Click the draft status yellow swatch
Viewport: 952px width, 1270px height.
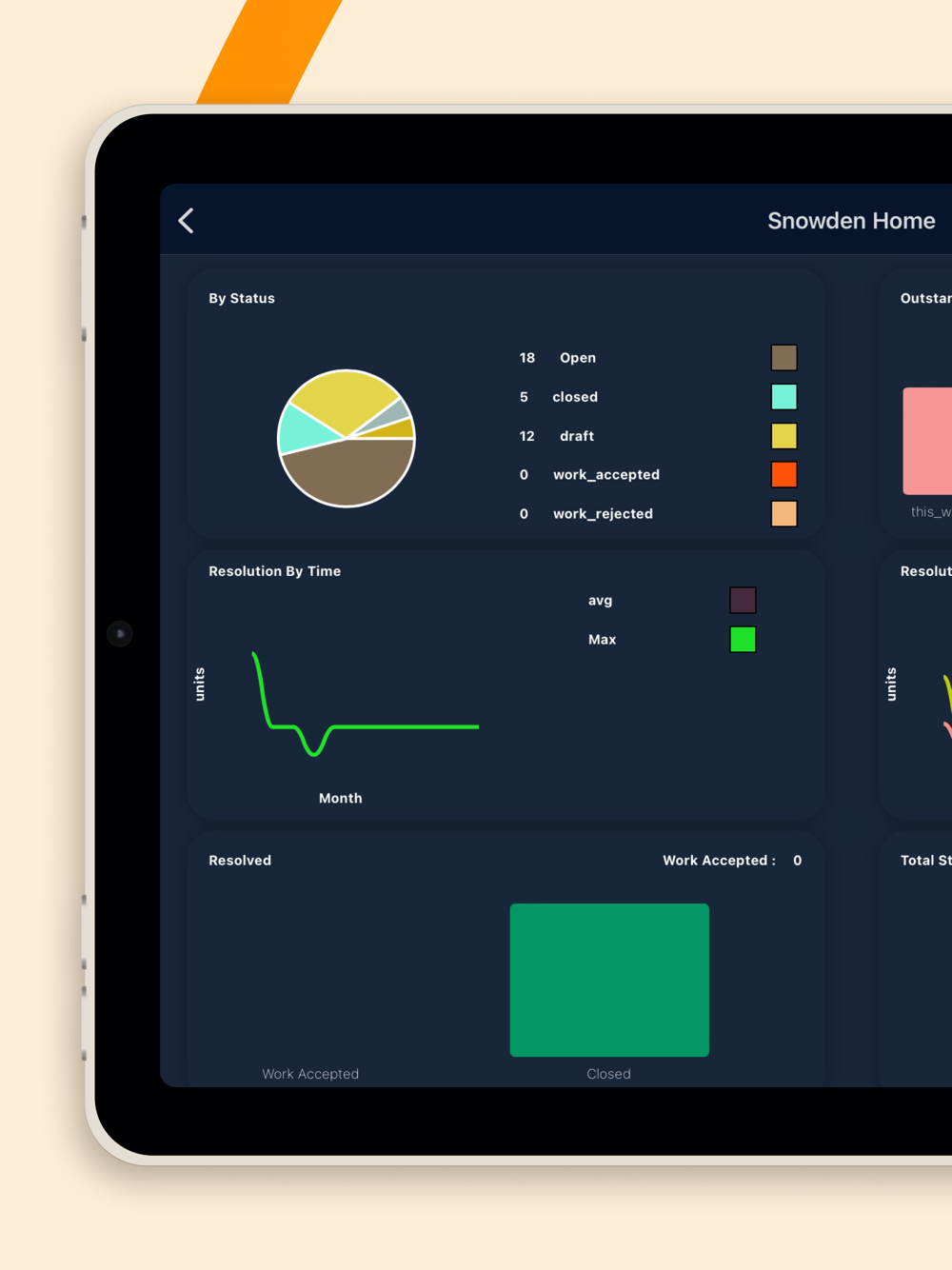pyautogui.click(x=783, y=436)
